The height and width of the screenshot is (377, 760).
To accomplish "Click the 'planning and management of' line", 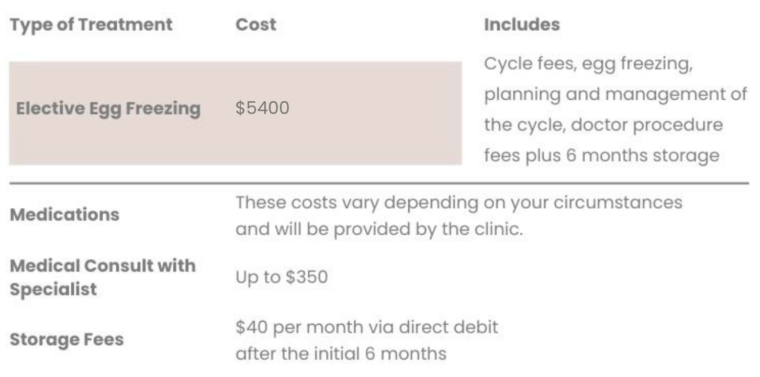I will coord(616,95).
